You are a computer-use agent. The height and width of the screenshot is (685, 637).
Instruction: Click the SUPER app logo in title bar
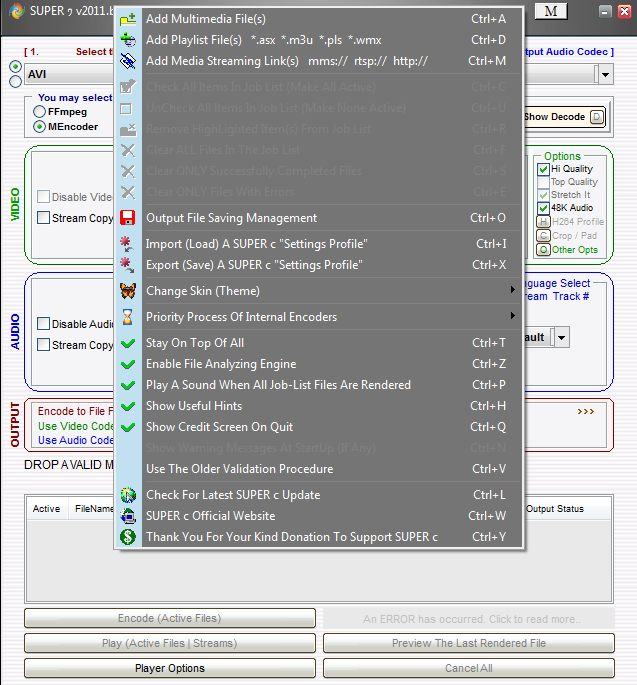coord(17,11)
